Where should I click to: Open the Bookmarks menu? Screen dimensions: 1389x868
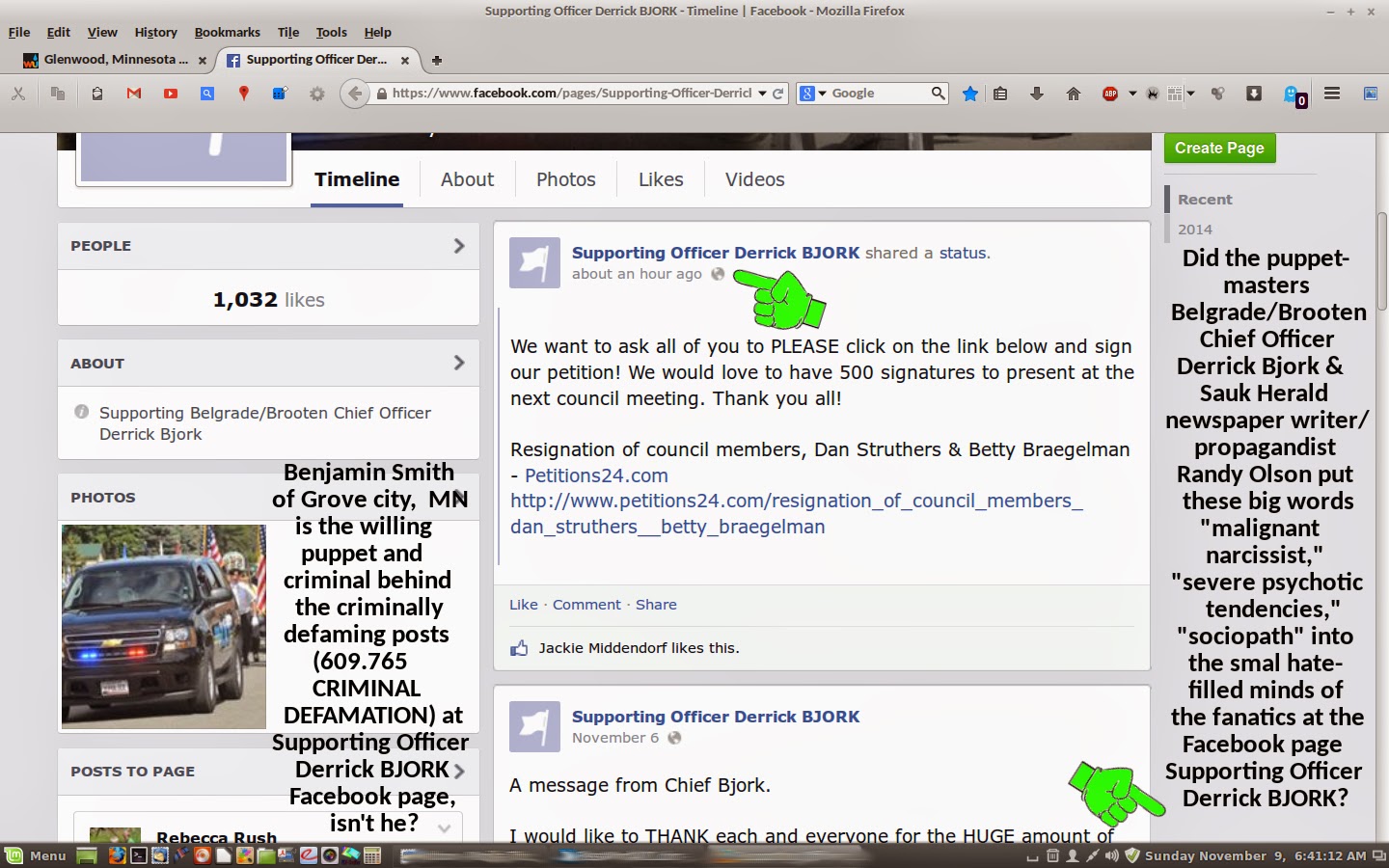(x=228, y=32)
